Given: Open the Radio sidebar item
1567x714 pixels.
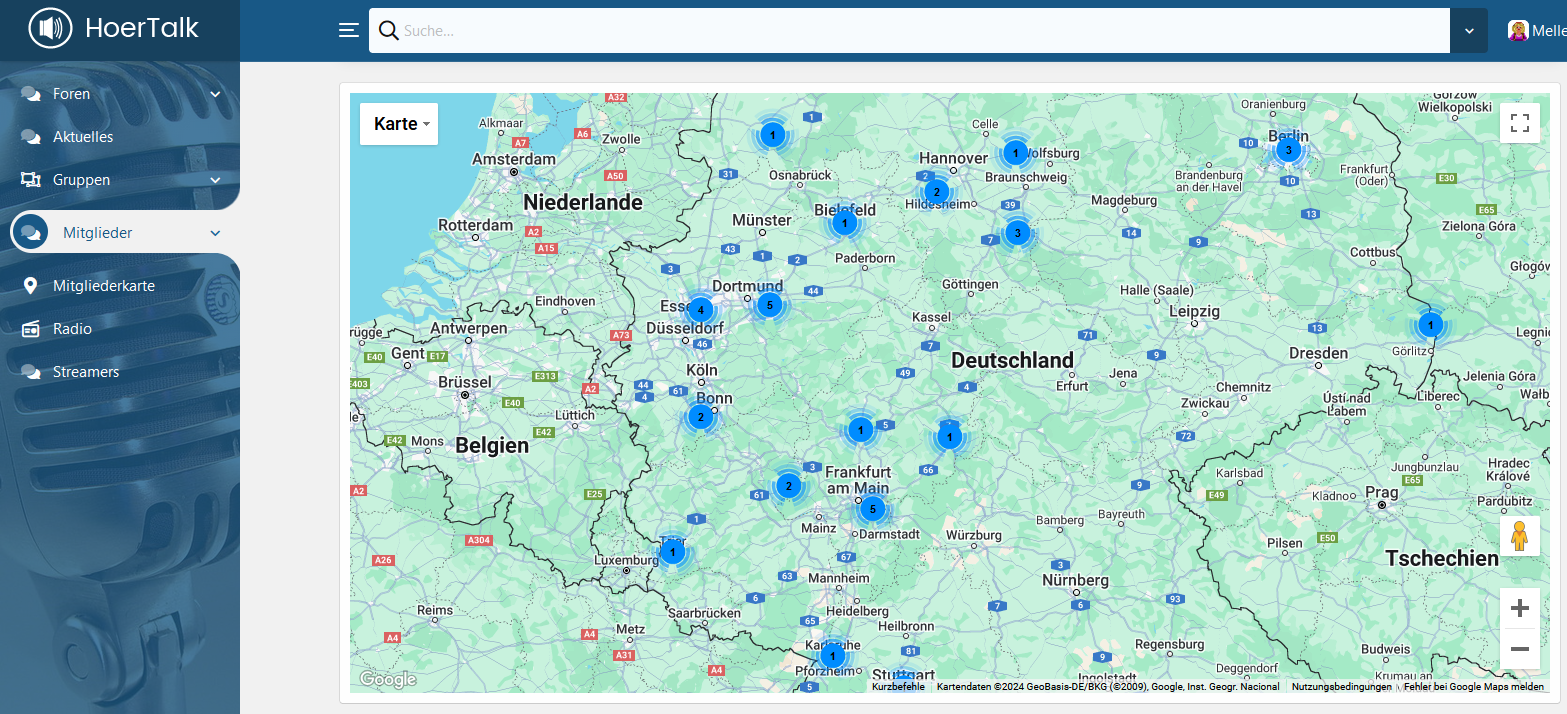Looking at the screenshot, I should [x=72, y=329].
